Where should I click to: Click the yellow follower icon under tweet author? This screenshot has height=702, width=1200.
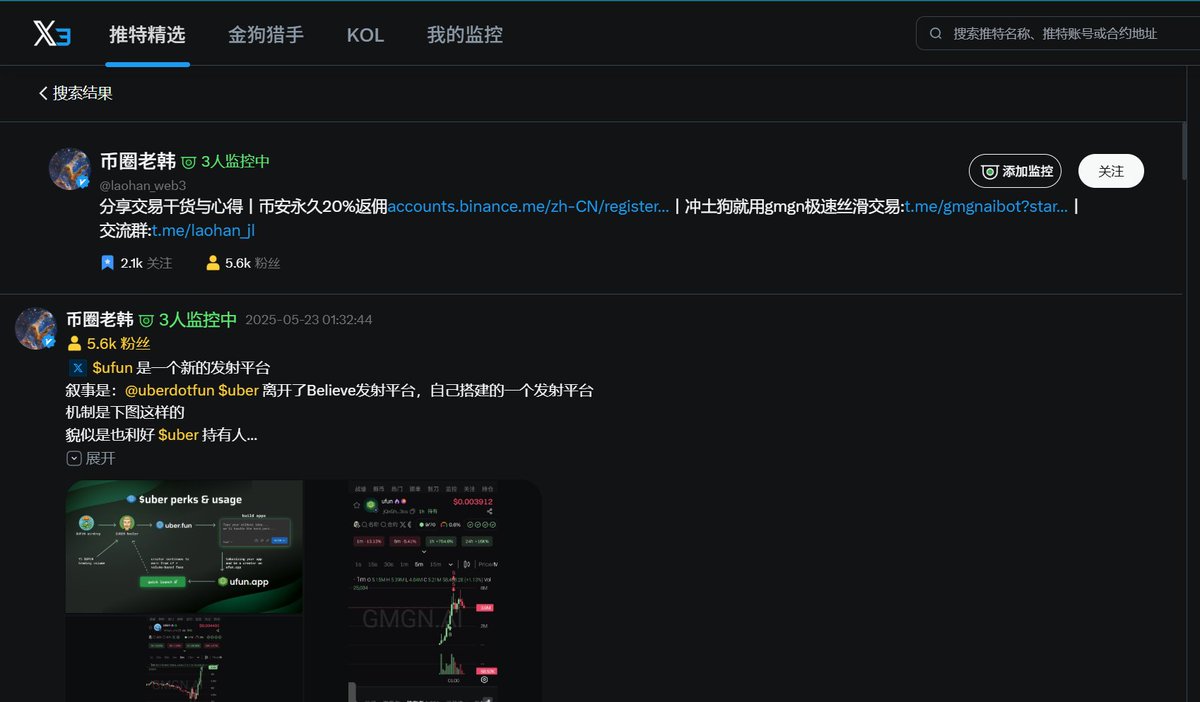click(x=74, y=343)
